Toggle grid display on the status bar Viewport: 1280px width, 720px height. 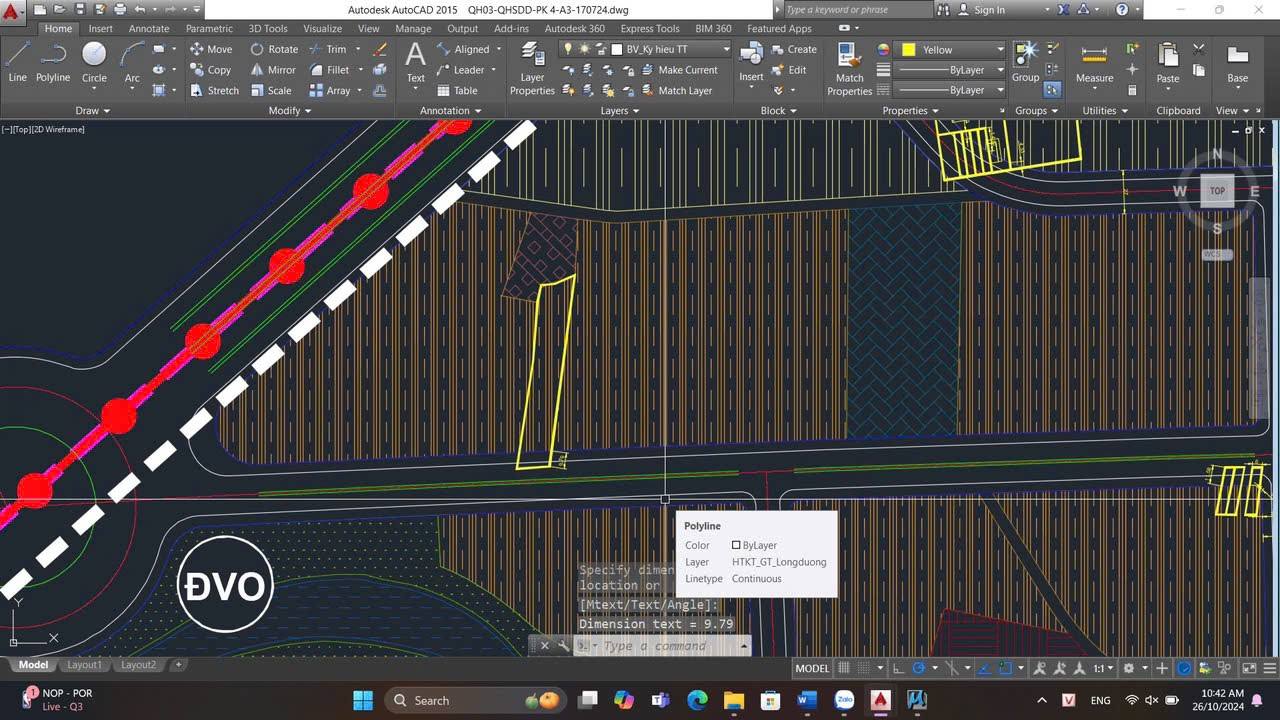coord(844,668)
